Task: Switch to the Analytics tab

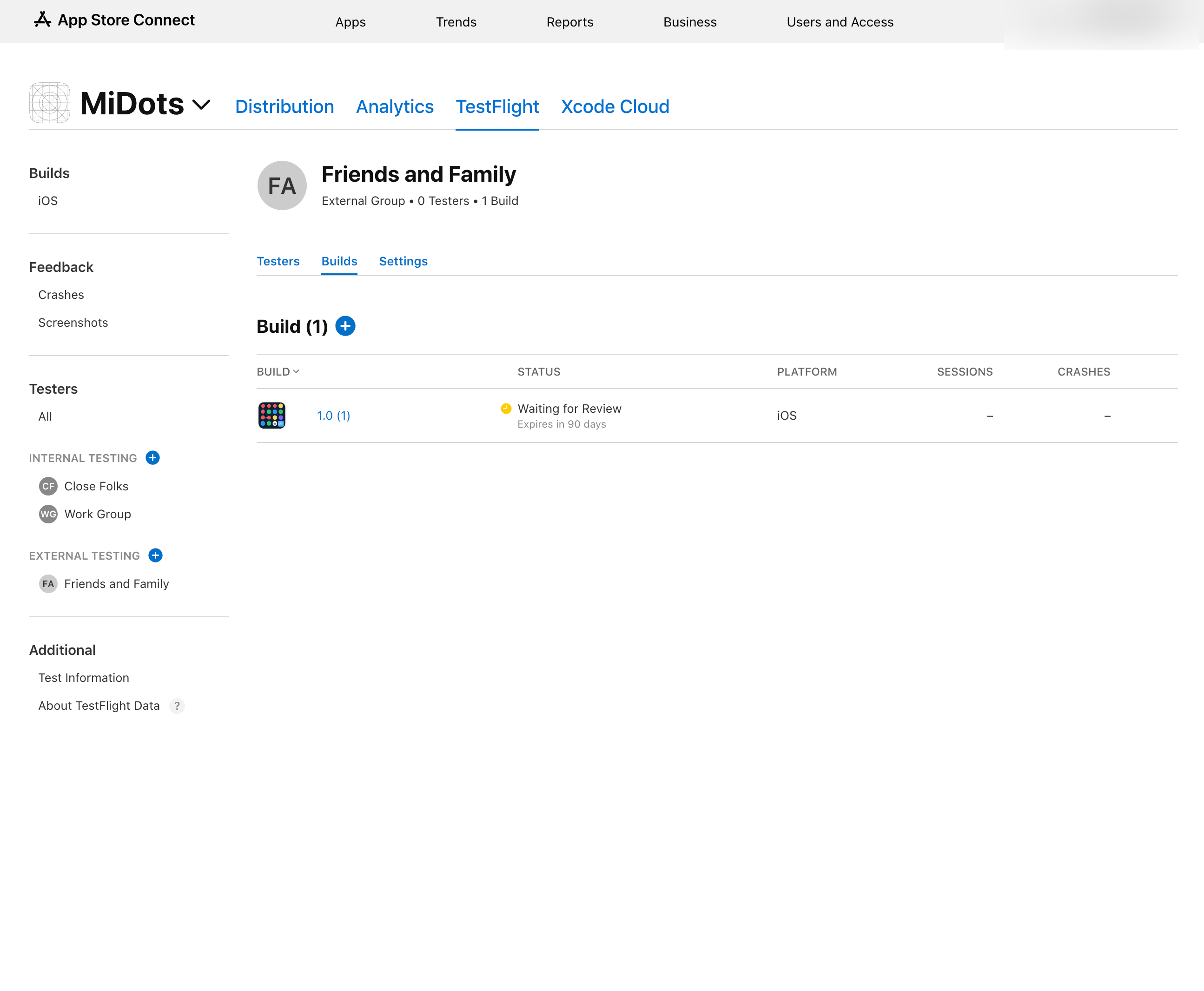Action: tap(395, 107)
